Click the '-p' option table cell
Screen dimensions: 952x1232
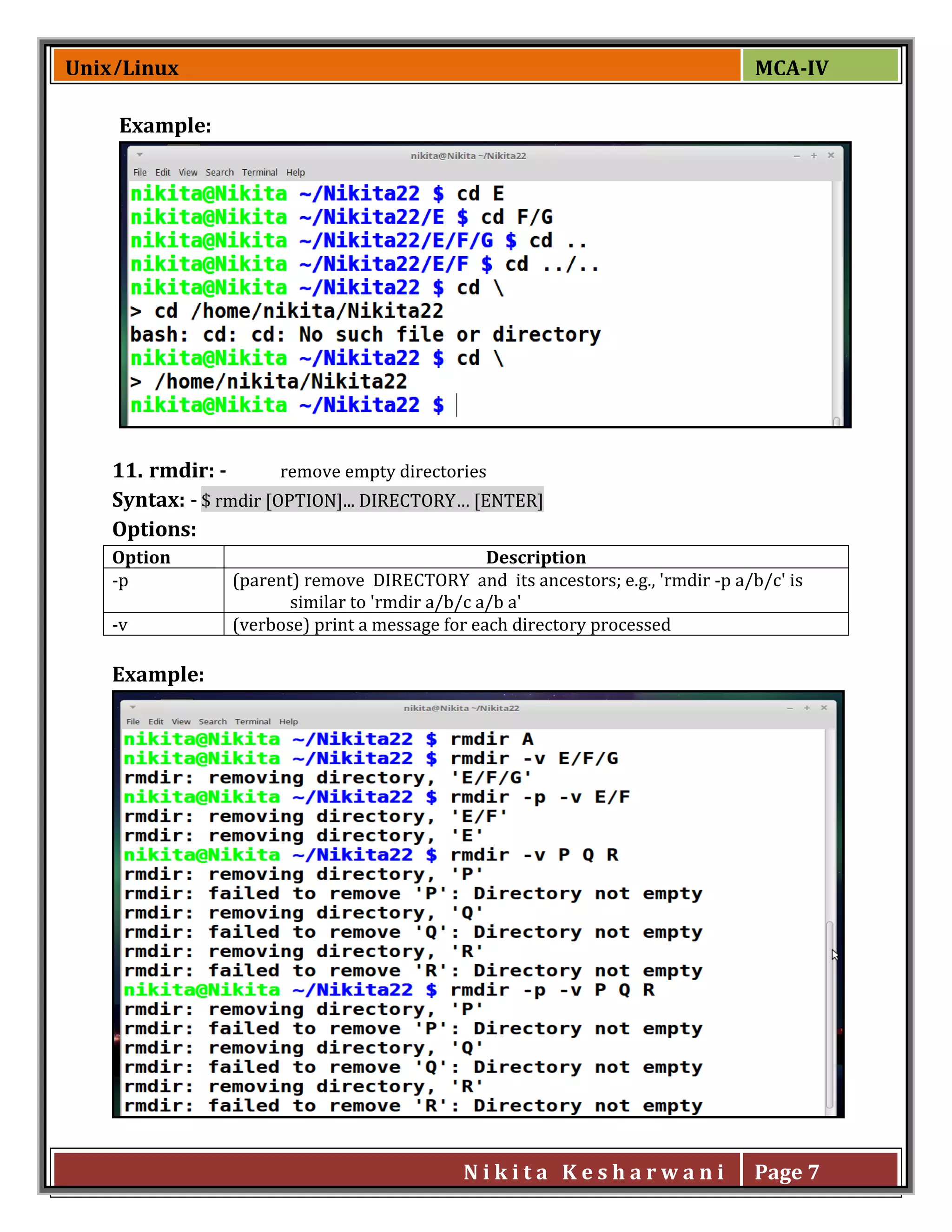164,590
